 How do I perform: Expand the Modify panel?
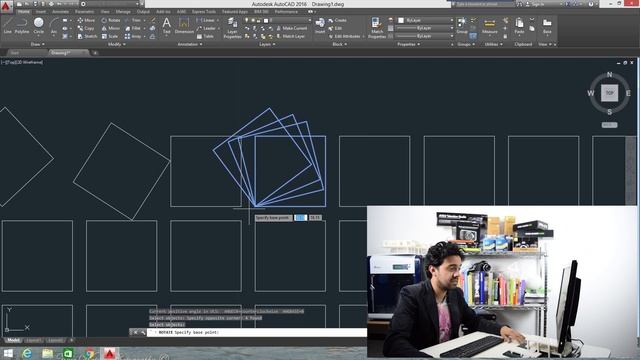(117, 44)
